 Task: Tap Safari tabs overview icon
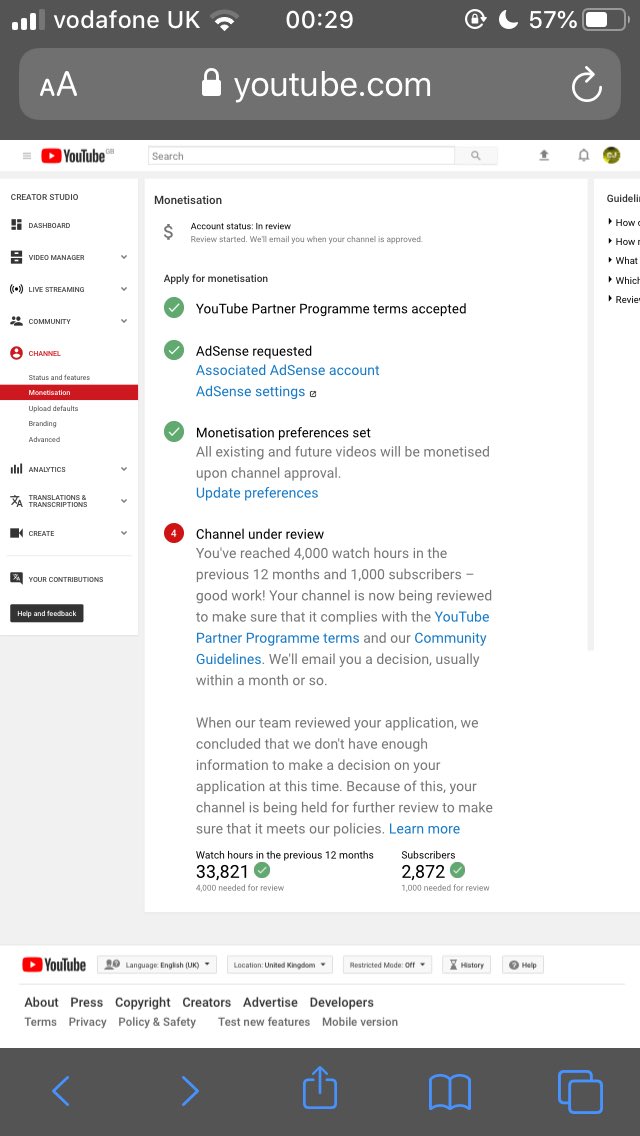click(x=580, y=1092)
